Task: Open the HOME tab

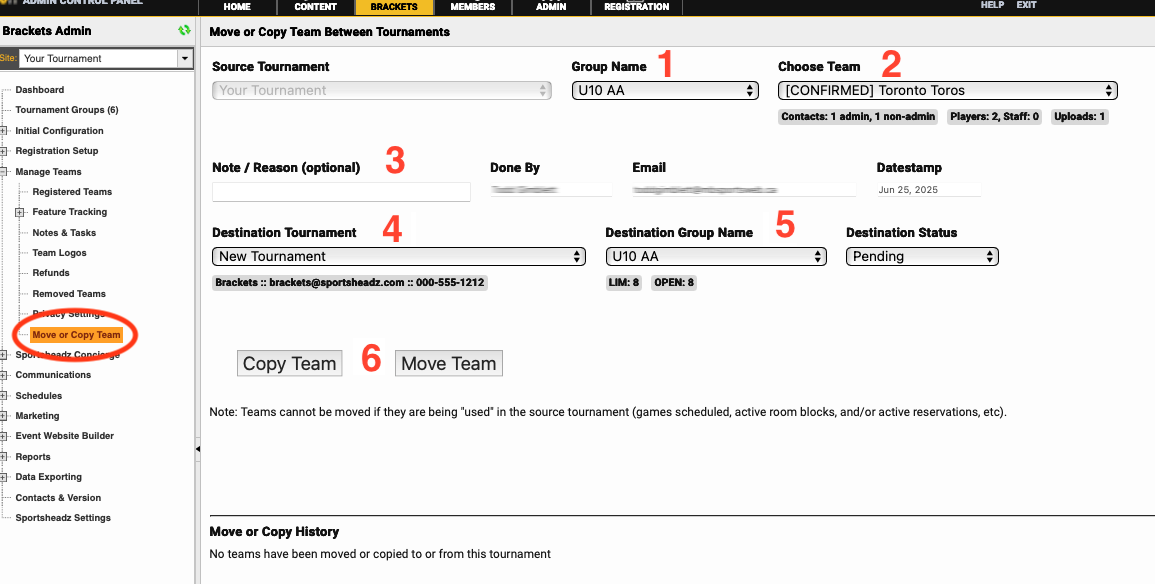Action: pos(237,7)
